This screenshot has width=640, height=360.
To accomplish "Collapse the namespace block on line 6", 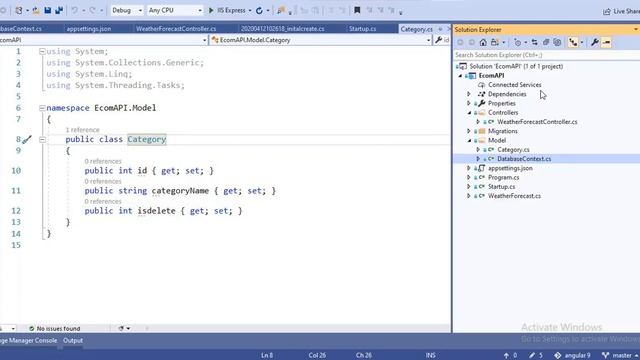I will point(42,108).
